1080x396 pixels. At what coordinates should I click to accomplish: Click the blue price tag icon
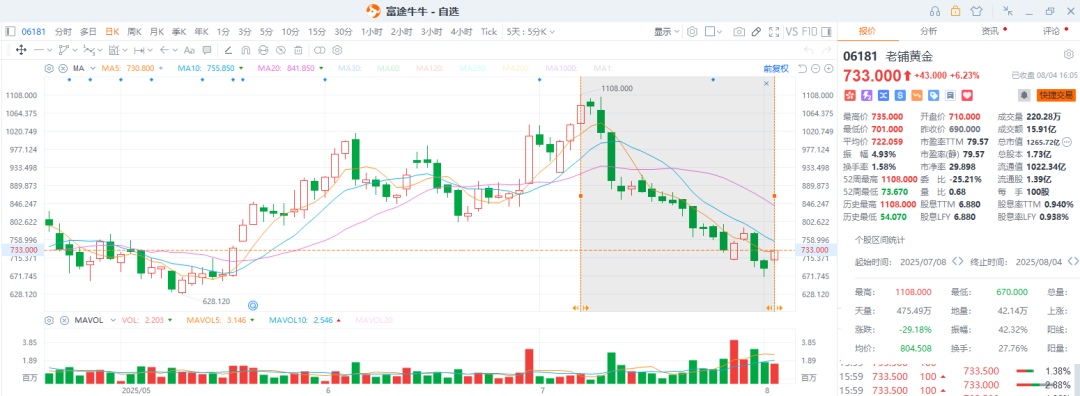[933, 94]
